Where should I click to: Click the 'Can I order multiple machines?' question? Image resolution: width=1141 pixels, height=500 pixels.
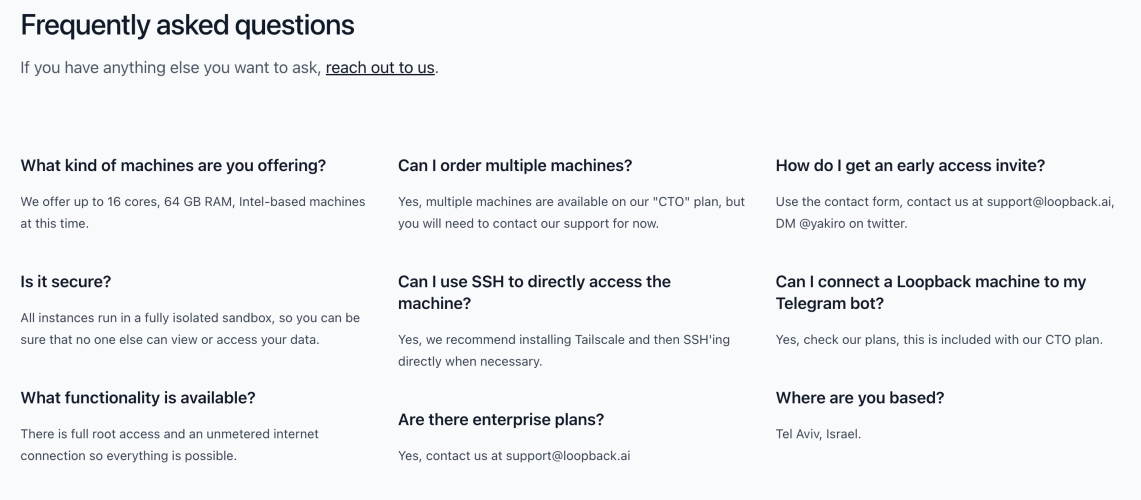(x=515, y=166)
